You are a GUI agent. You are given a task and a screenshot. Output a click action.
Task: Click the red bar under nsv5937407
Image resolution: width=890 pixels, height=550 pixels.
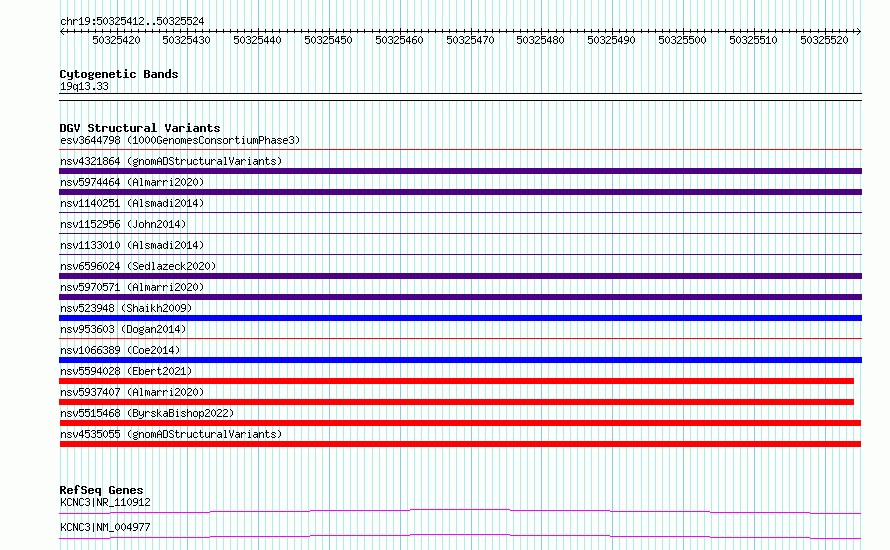[456, 402]
